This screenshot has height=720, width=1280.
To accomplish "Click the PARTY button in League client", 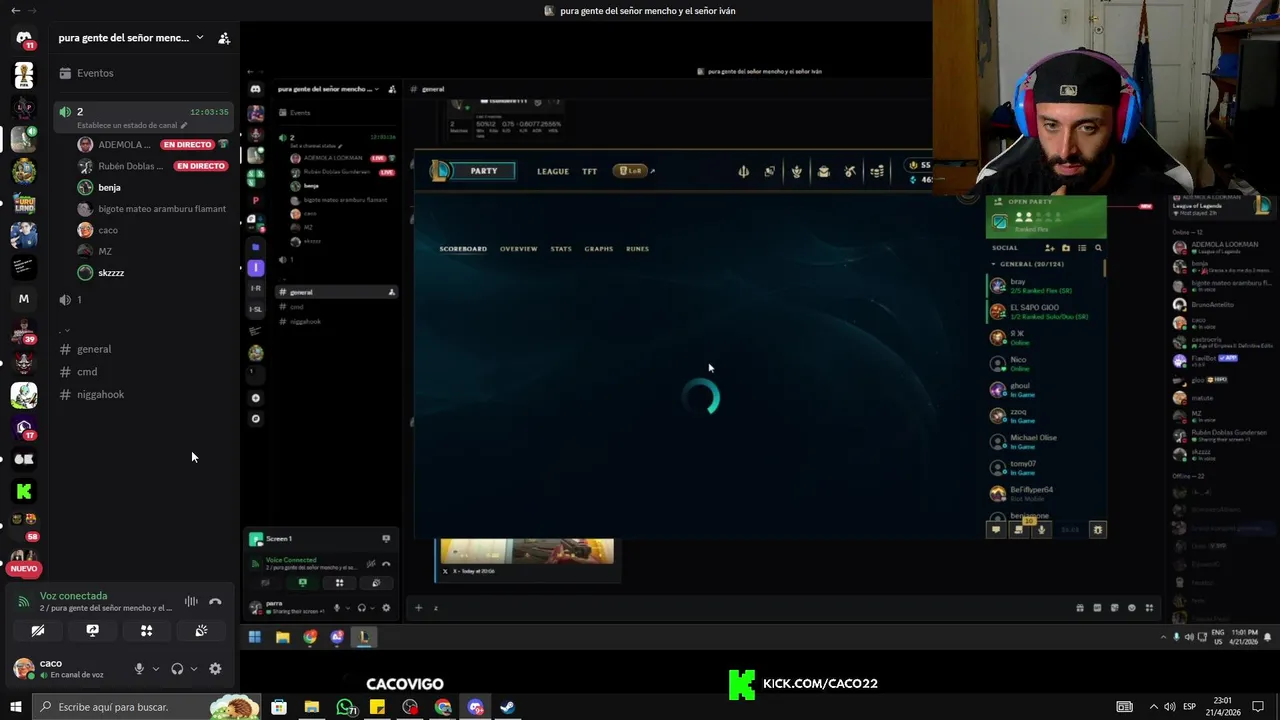I will [x=484, y=171].
